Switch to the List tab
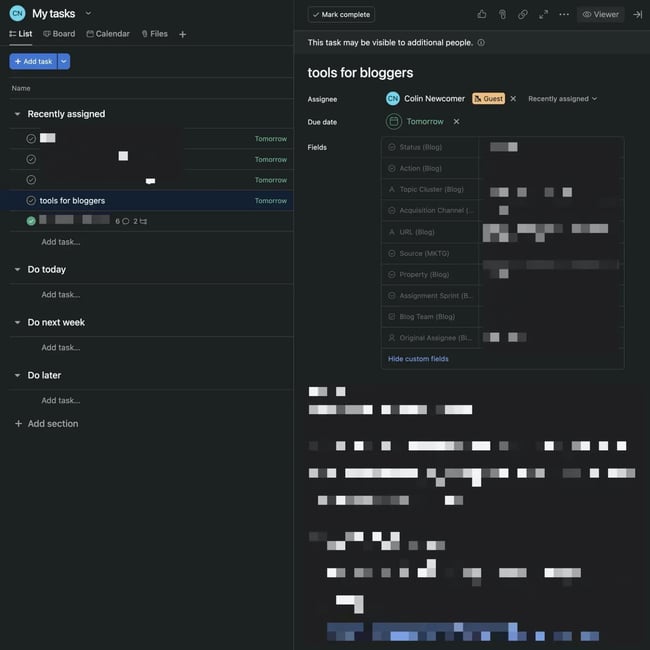Screen dimensions: 650x650 (21, 34)
